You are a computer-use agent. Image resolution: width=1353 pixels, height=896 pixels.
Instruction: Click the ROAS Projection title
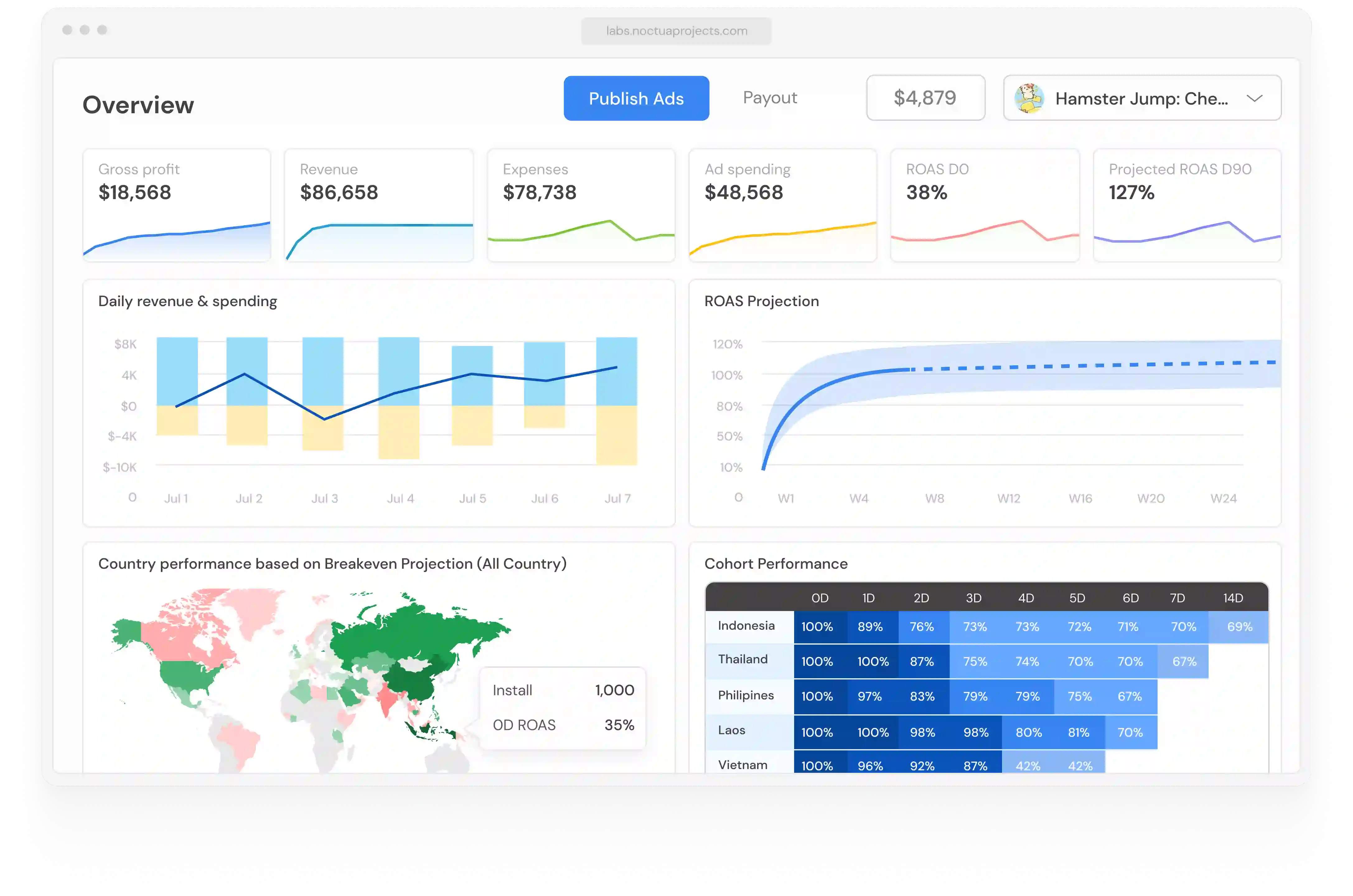761,301
